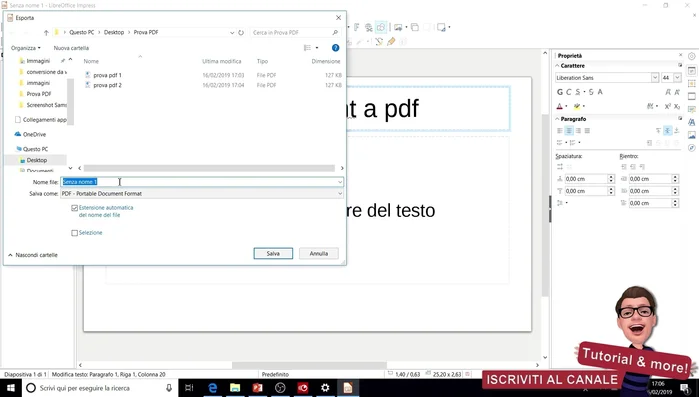The height and width of the screenshot is (397, 699).
Task: Center paragraph horizontally in sidebar
Action: click(569, 131)
